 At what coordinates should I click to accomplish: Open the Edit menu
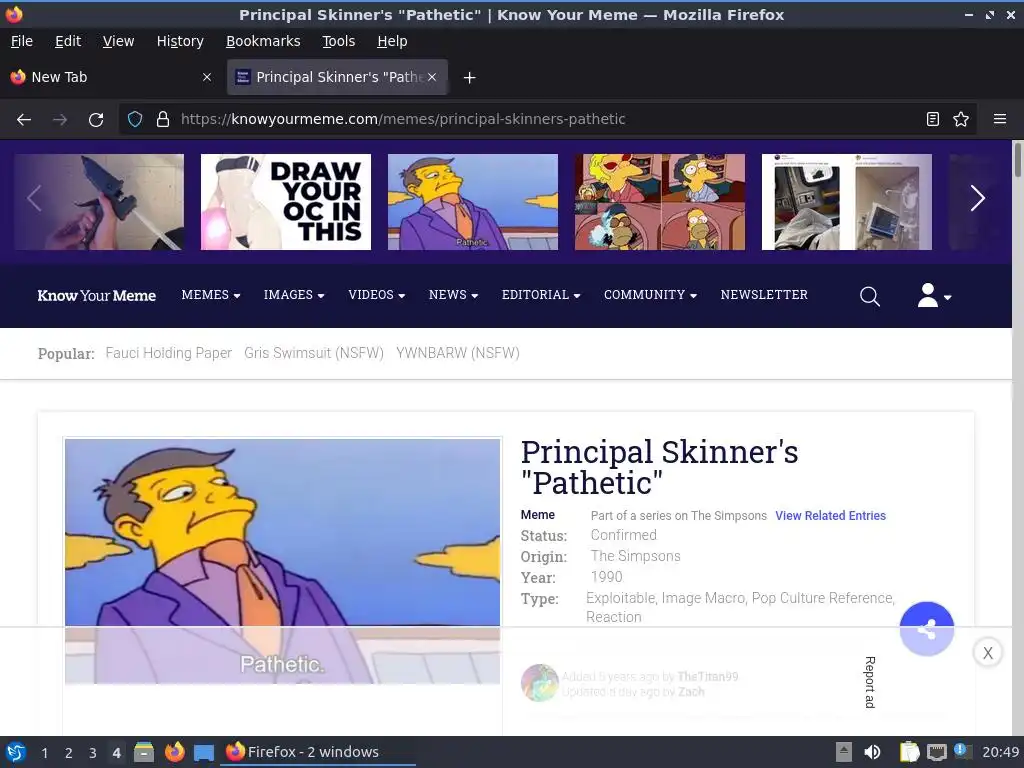[68, 41]
